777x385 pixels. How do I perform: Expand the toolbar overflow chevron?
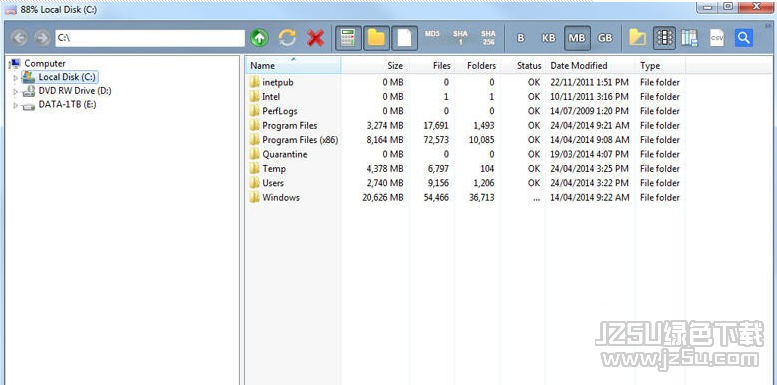tap(769, 25)
